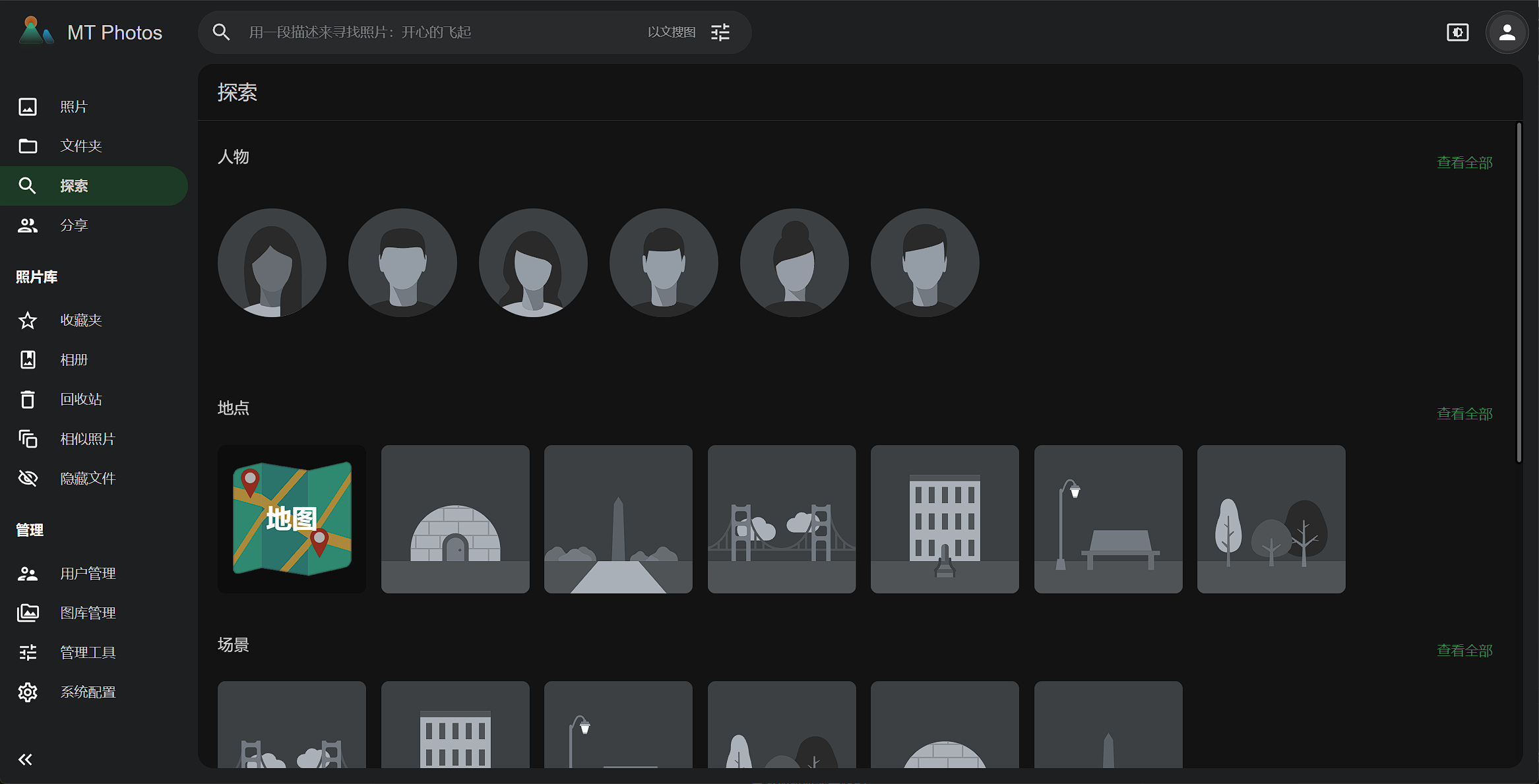Open the trees place thumbnail in 地点
Screen dimensions: 1539x784
[1271, 519]
